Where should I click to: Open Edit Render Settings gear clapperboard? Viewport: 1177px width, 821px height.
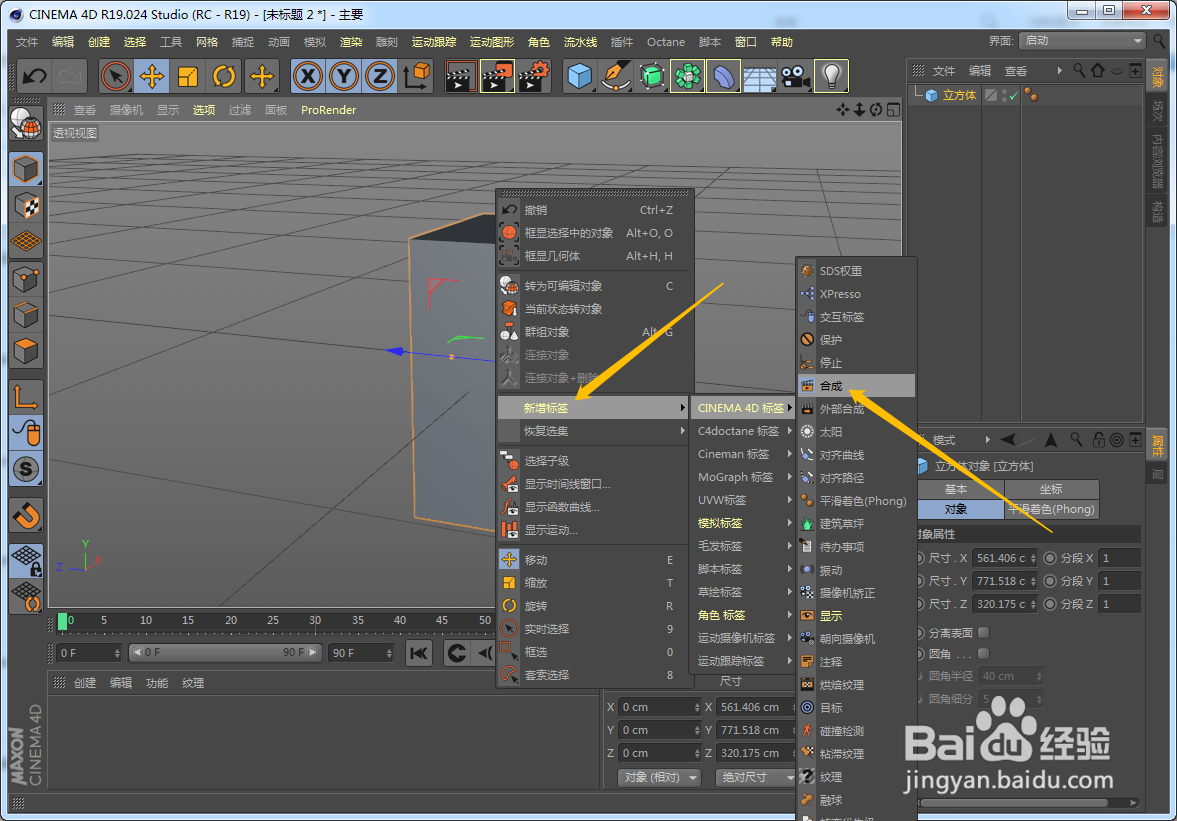coord(534,76)
